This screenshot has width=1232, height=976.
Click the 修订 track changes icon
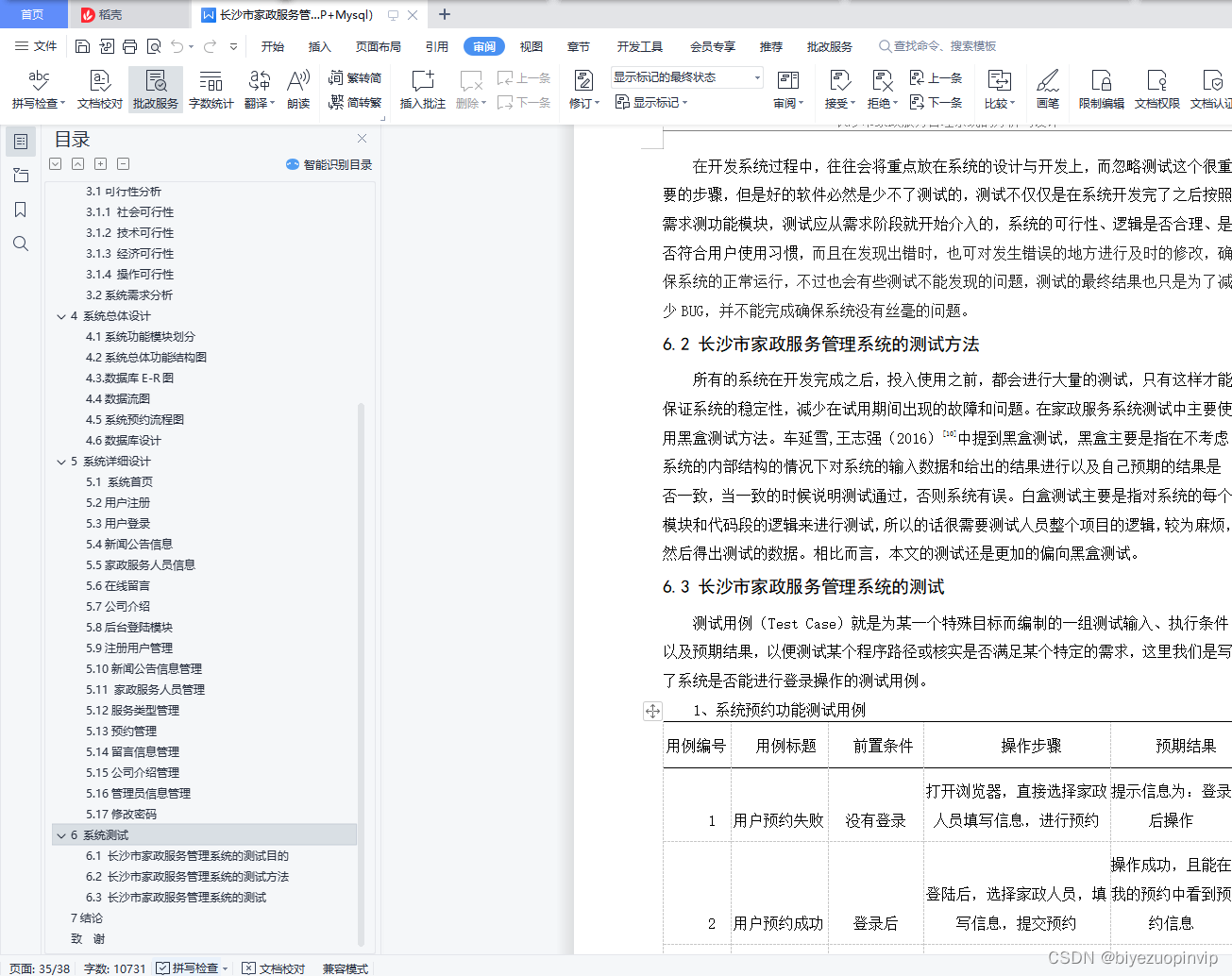tap(583, 81)
